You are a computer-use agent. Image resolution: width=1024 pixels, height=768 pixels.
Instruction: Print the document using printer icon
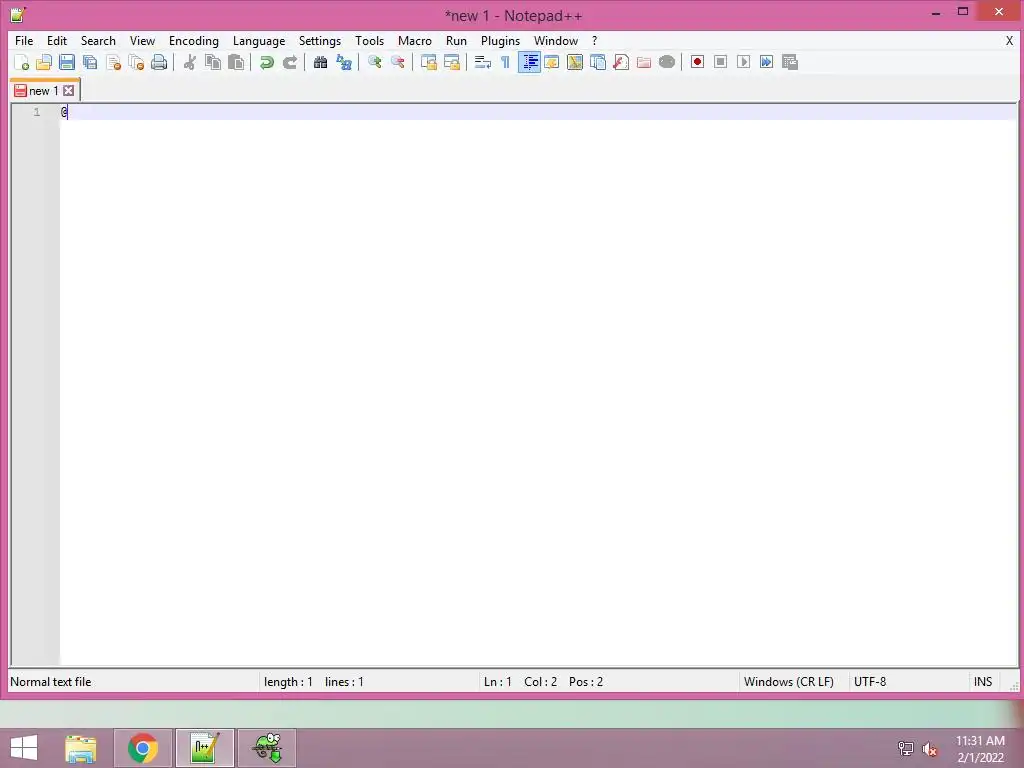pos(159,62)
